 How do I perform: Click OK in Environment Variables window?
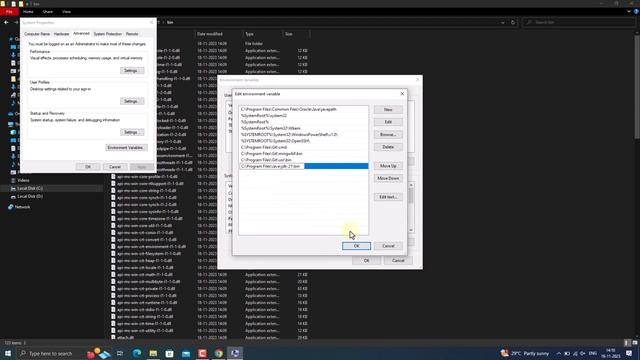[366, 260]
